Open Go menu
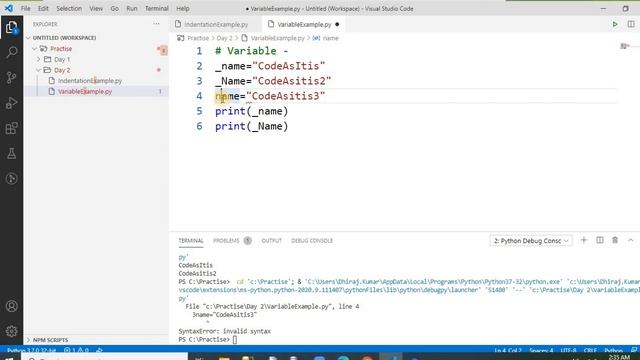The height and width of the screenshot is (360, 640). coord(115,8)
